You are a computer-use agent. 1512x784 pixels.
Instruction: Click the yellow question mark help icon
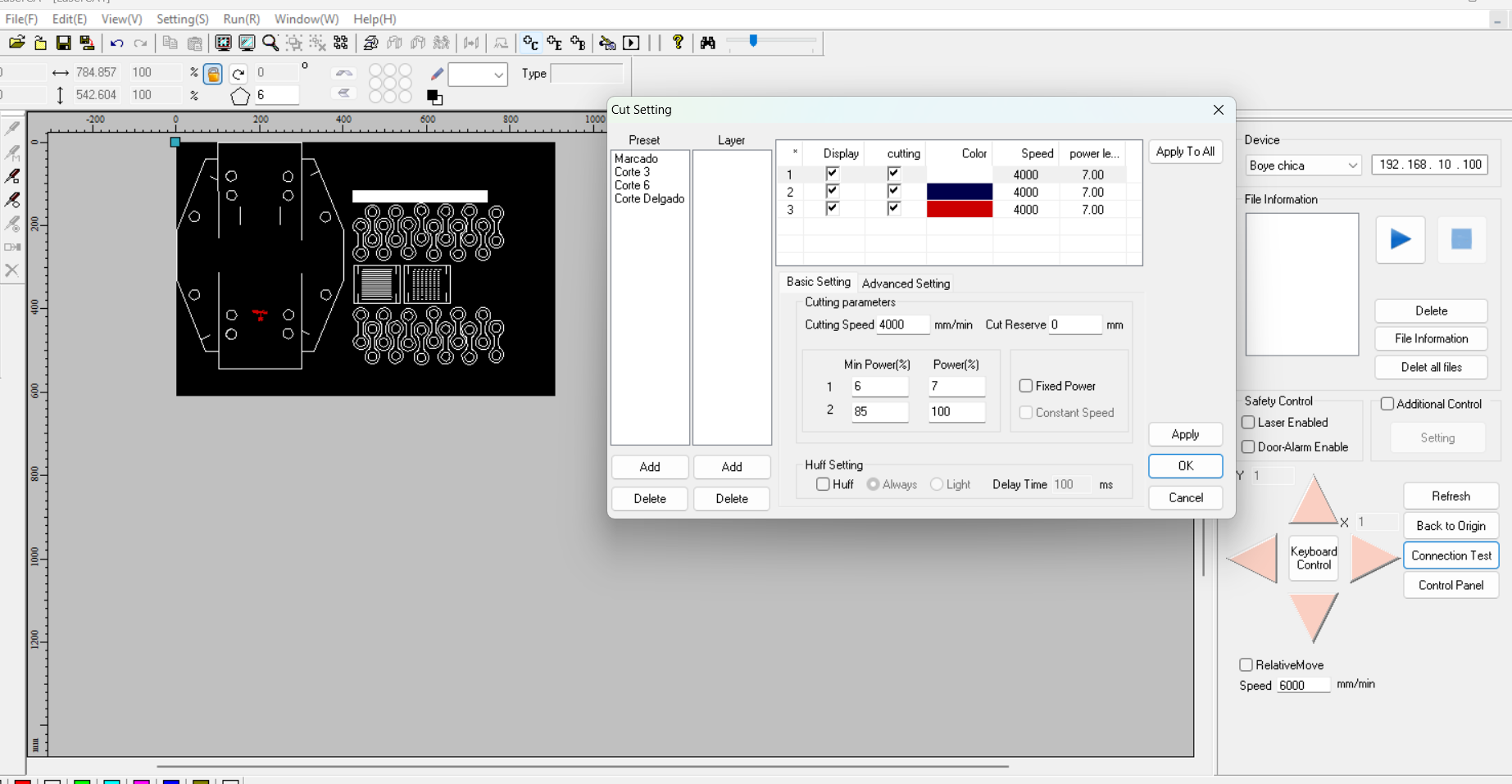(678, 43)
